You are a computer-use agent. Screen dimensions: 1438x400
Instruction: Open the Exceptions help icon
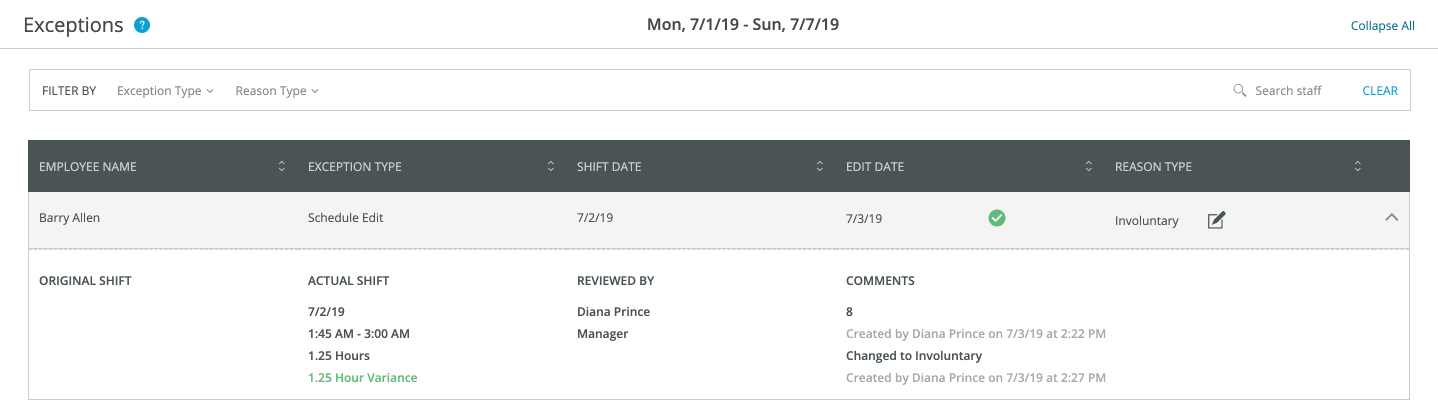pos(142,25)
